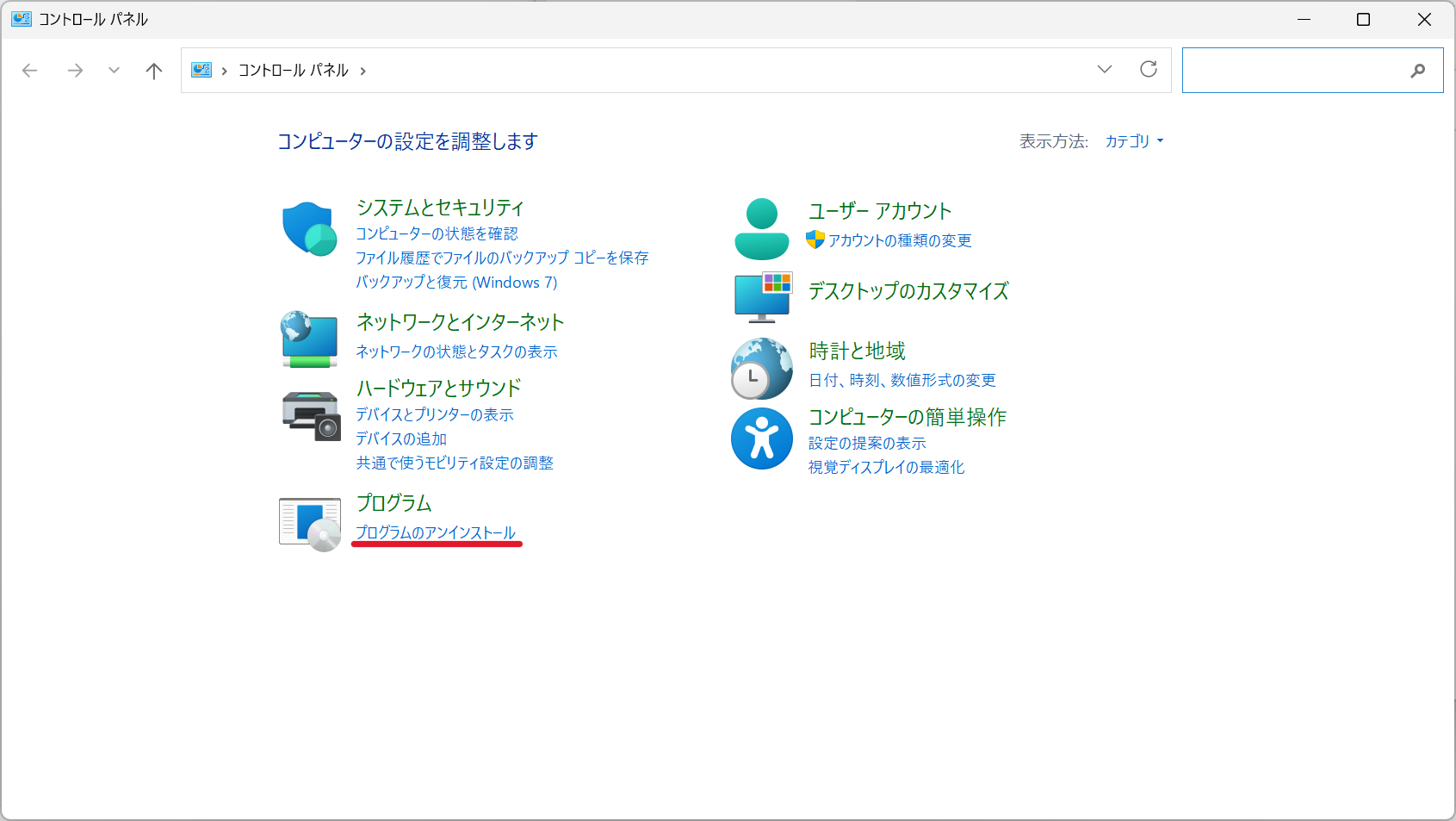Screen dimensions: 1456x821
Task: Open the Ease of Access icon
Action: (x=761, y=438)
